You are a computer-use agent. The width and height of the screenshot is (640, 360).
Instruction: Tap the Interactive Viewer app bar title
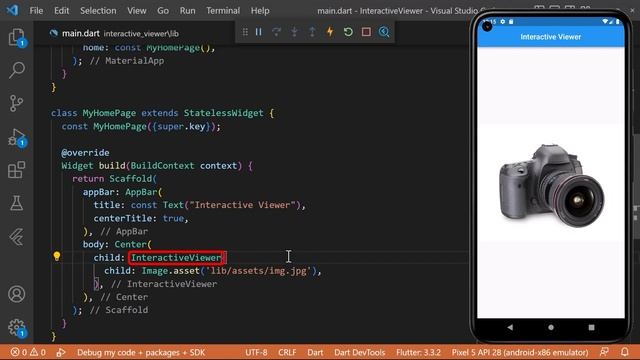pyautogui.click(x=551, y=37)
